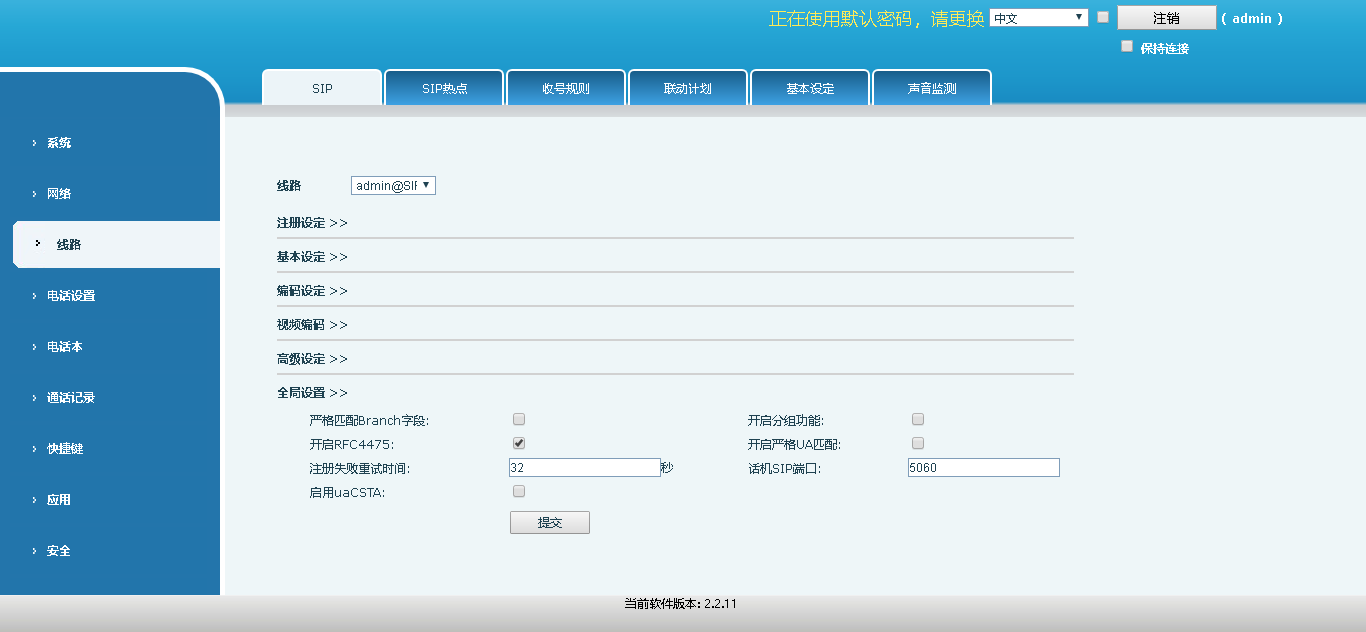The image size is (1366, 632).
Task: Open the 网络 sidebar menu
Action: [x=59, y=194]
